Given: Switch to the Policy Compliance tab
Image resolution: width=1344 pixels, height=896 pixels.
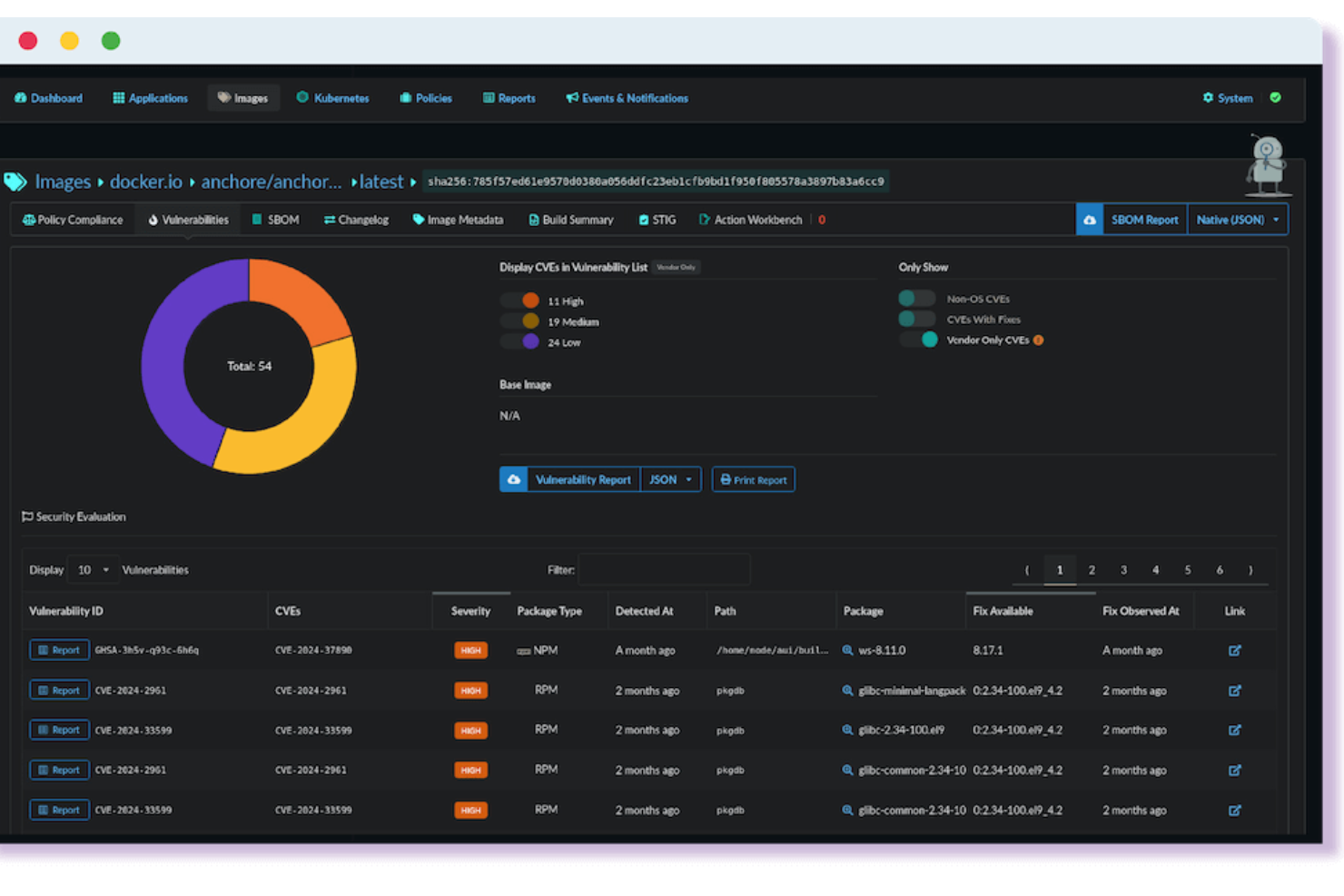Looking at the screenshot, I should click(x=73, y=220).
